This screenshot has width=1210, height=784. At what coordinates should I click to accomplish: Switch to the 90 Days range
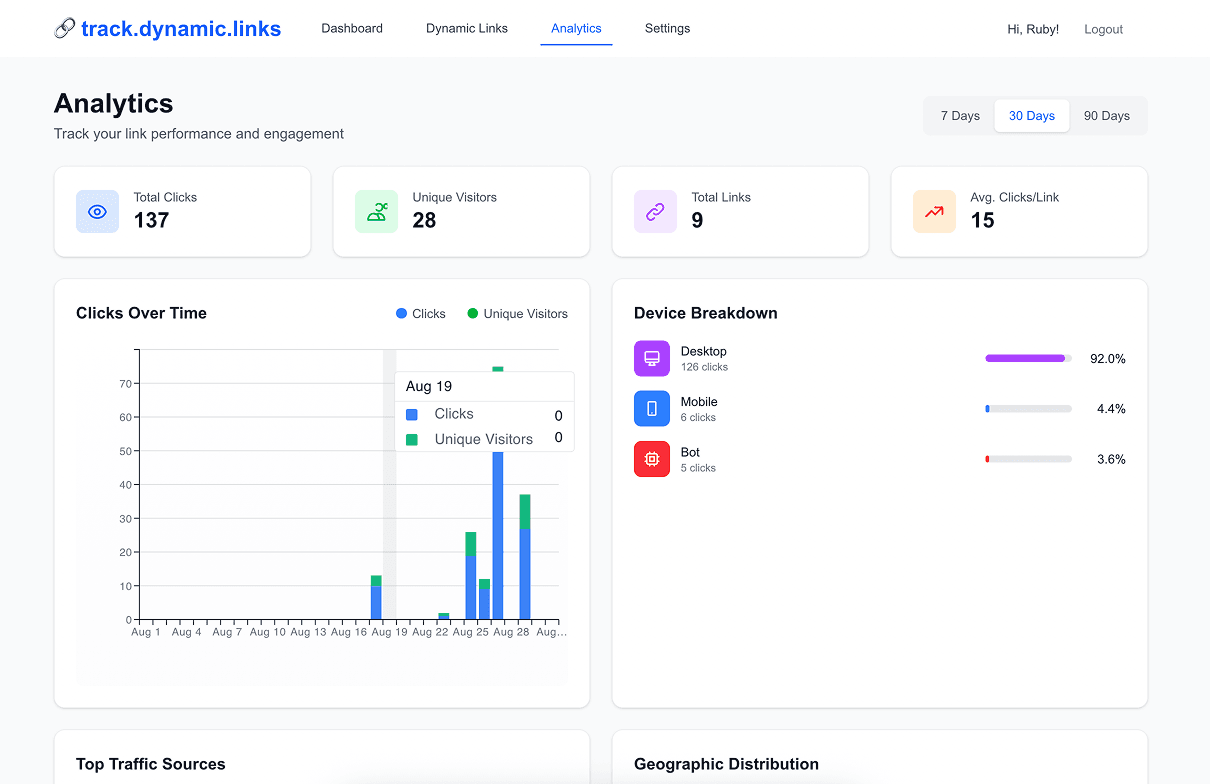[x=1106, y=116]
